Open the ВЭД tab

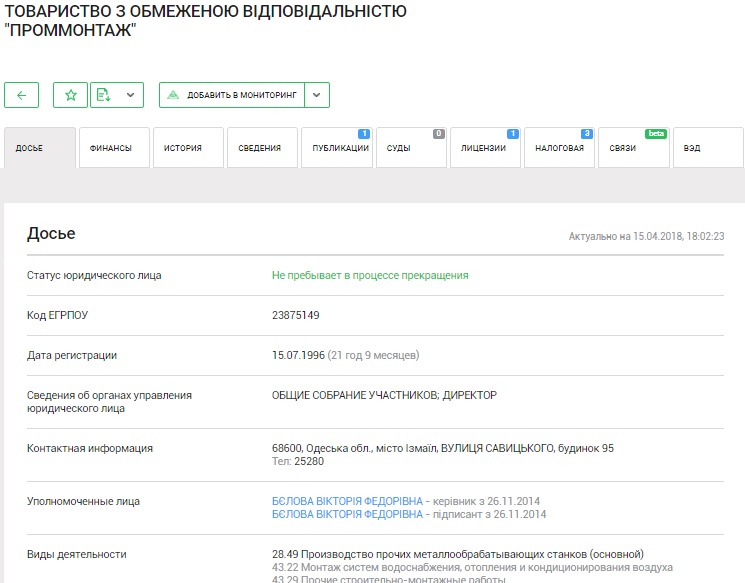707,148
